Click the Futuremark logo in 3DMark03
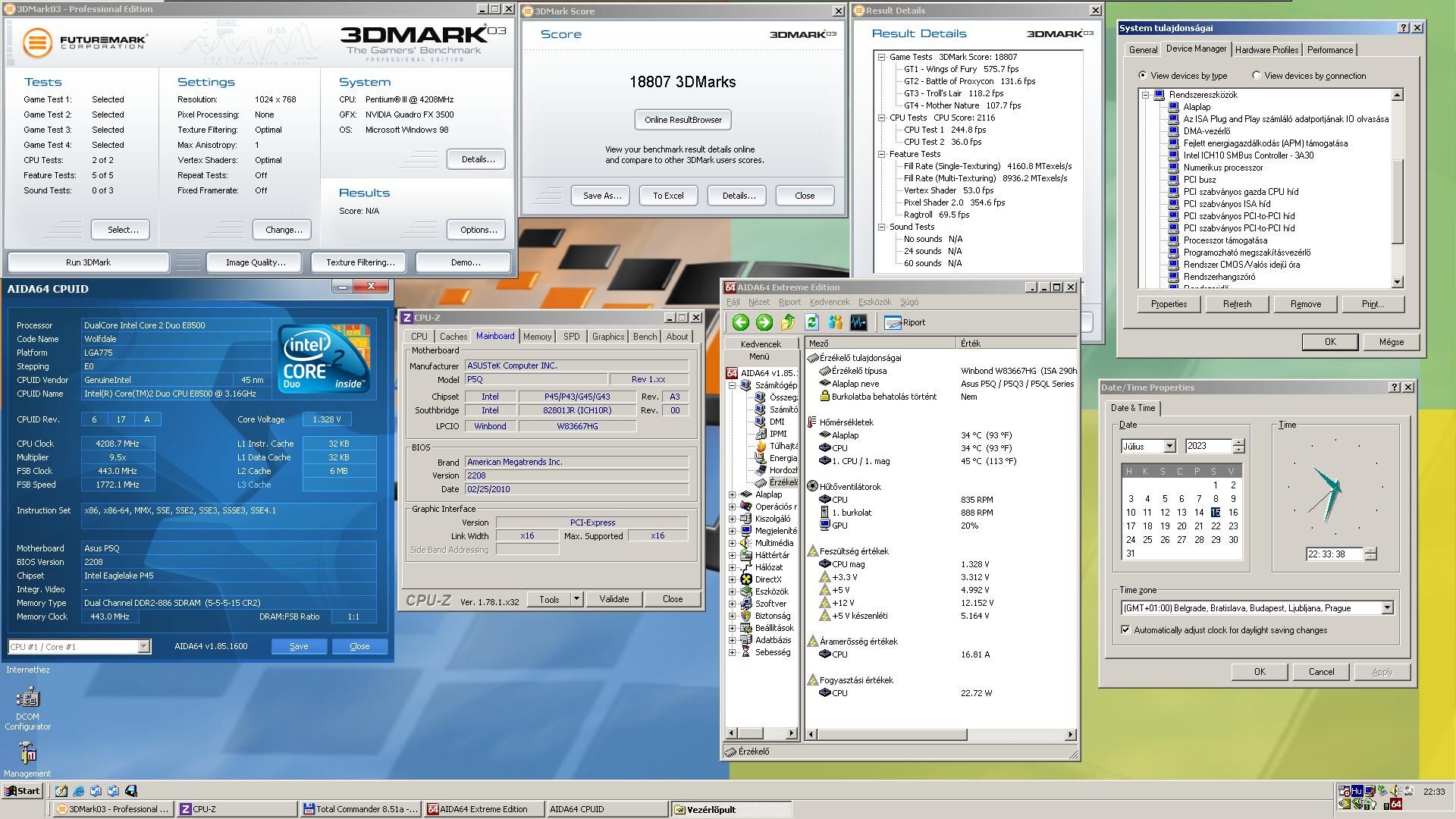1456x819 pixels. click(84, 42)
